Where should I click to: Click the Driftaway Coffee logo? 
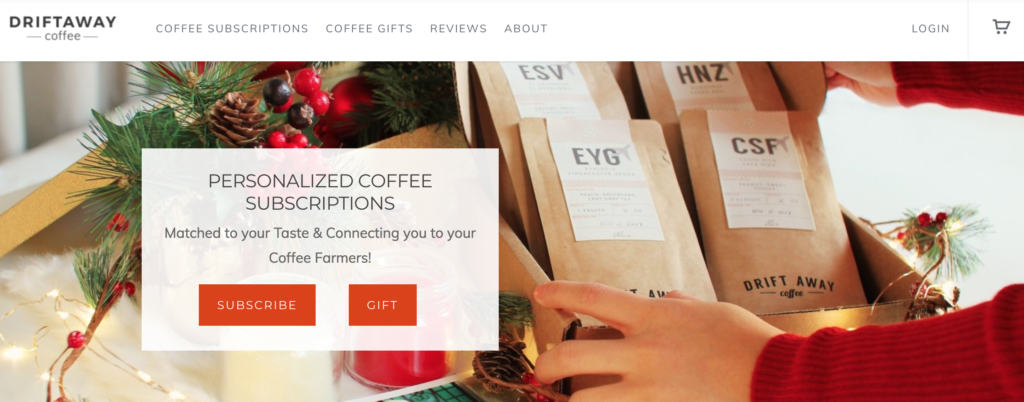click(x=63, y=28)
